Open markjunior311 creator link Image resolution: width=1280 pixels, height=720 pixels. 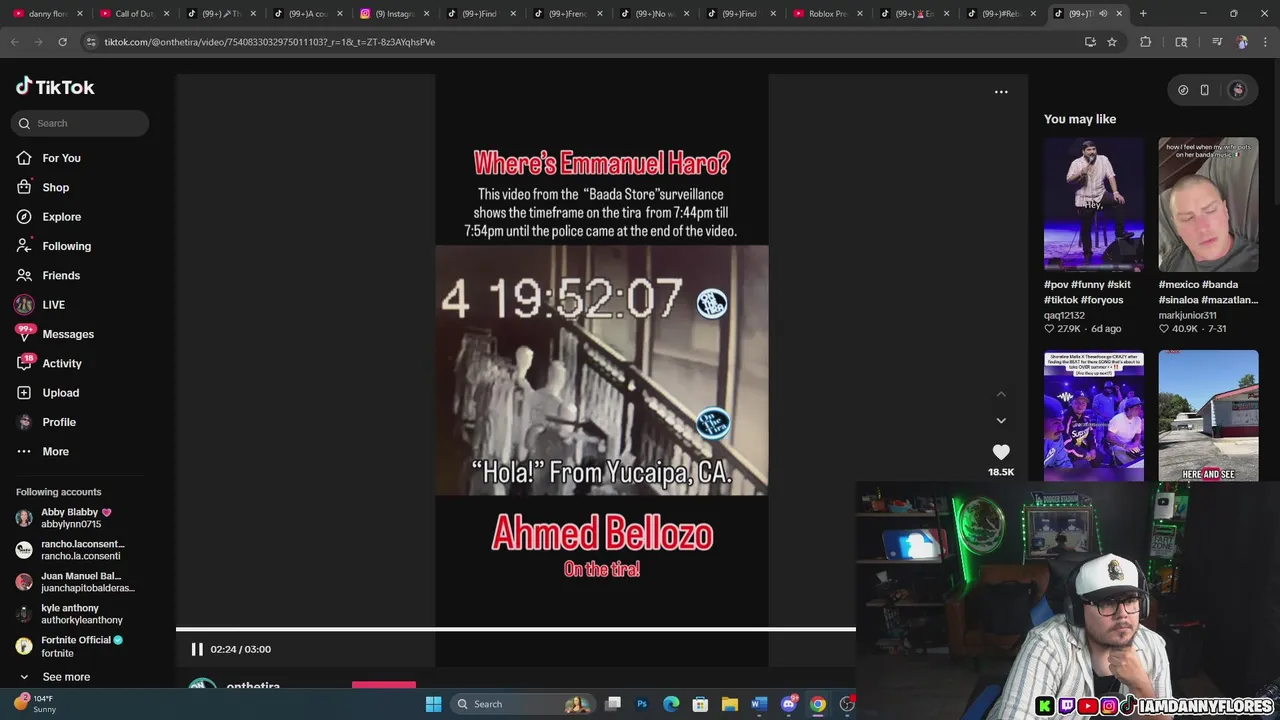coord(1188,315)
